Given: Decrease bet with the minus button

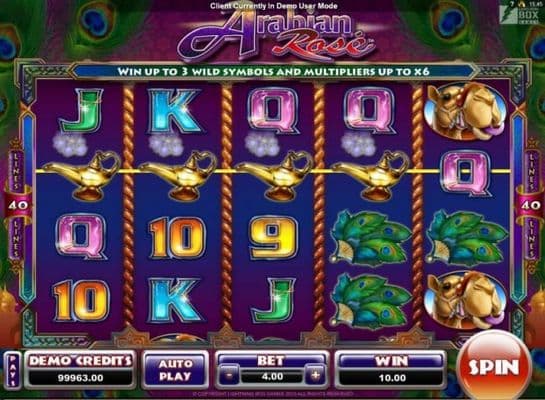Looking at the screenshot, I should coord(229,376).
